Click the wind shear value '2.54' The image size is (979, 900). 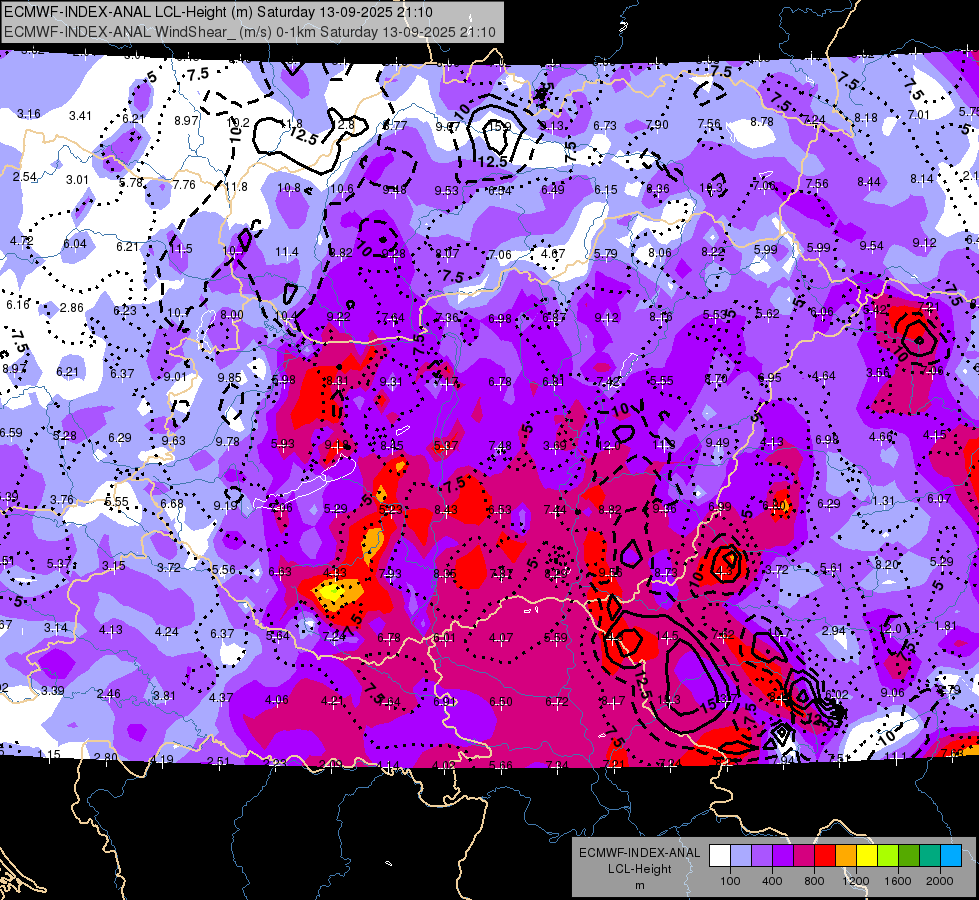(25, 177)
